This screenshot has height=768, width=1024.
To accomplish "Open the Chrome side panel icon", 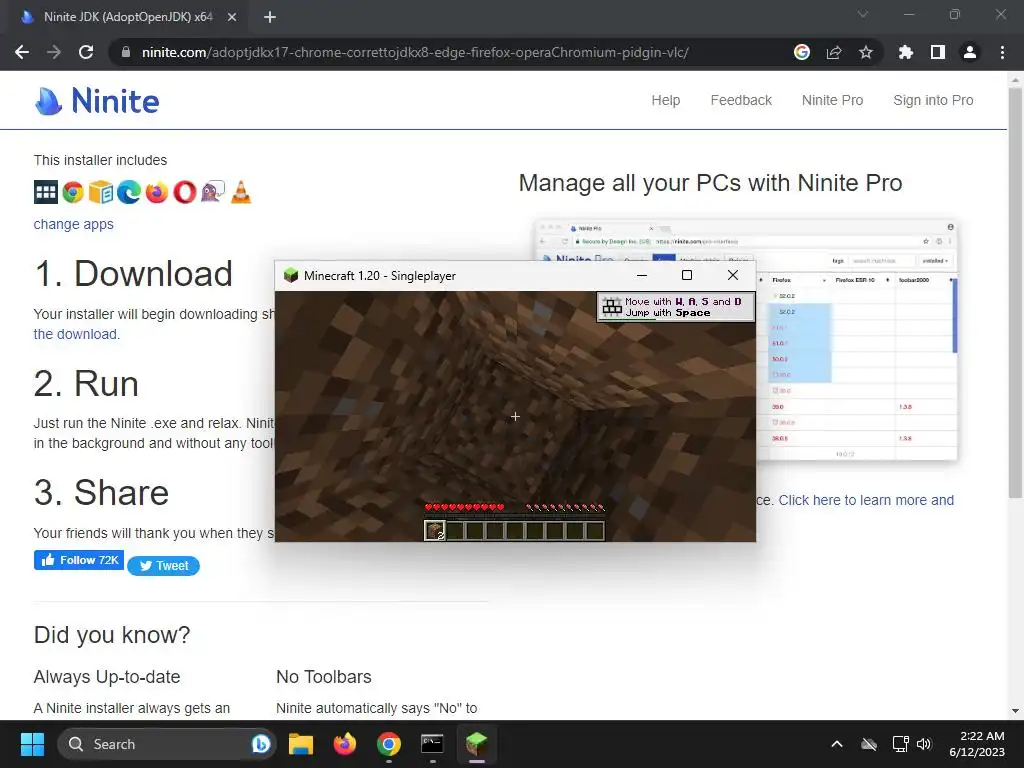I will tap(938, 52).
